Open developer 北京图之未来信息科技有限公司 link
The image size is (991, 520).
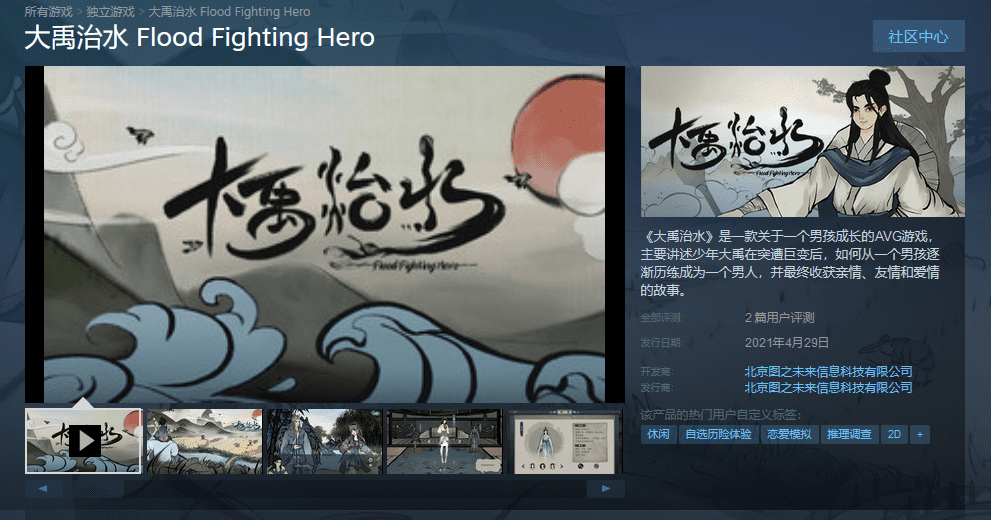point(828,372)
